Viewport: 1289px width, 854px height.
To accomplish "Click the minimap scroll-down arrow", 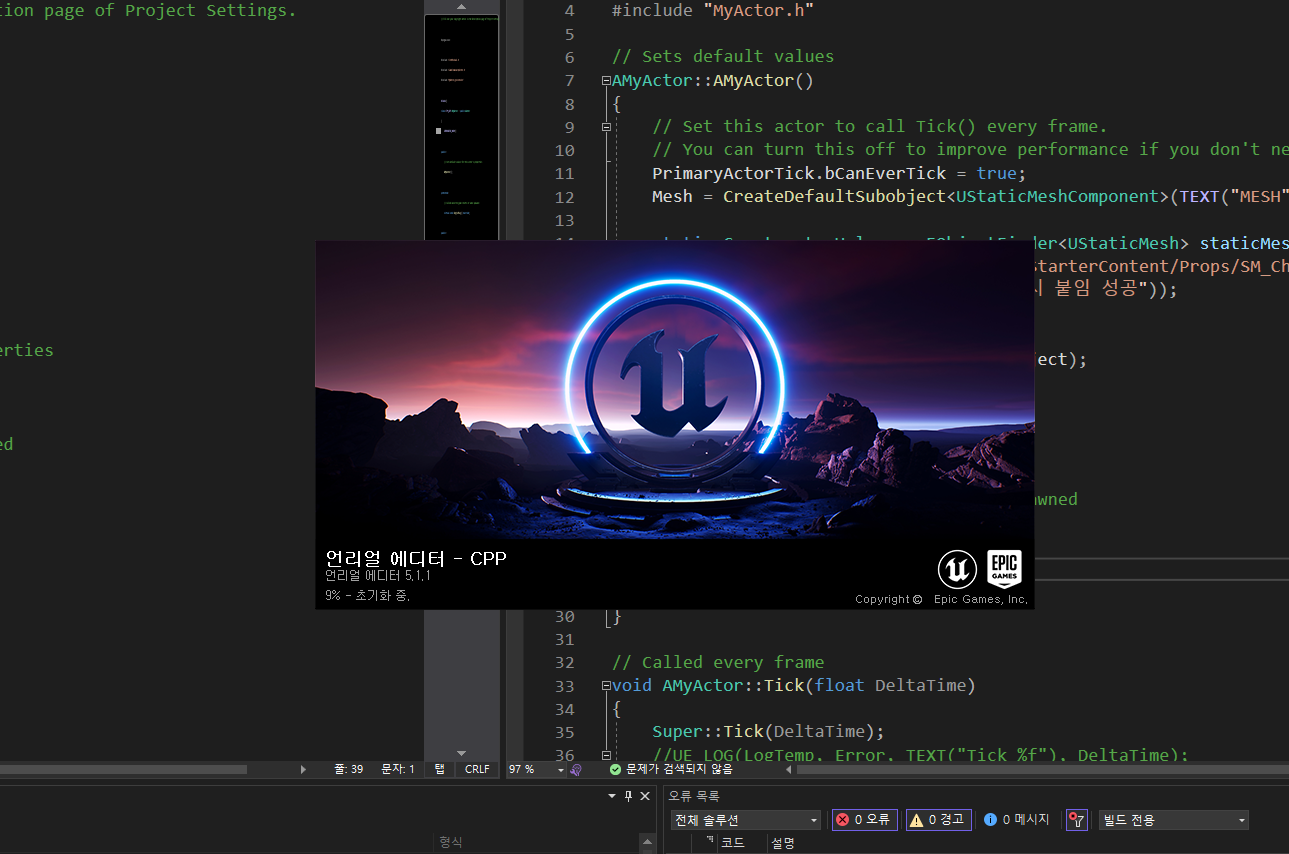I will (x=461, y=753).
